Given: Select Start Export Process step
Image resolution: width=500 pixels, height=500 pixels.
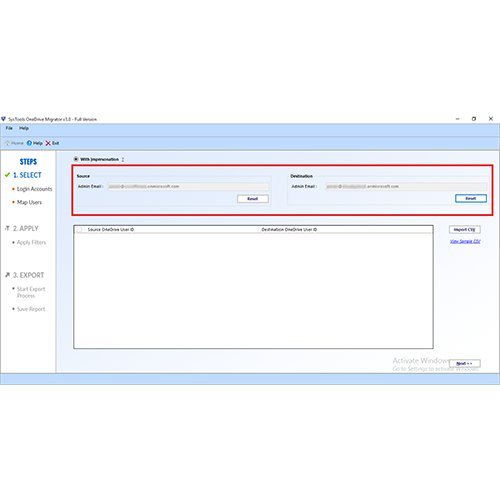Looking at the screenshot, I should point(31,292).
